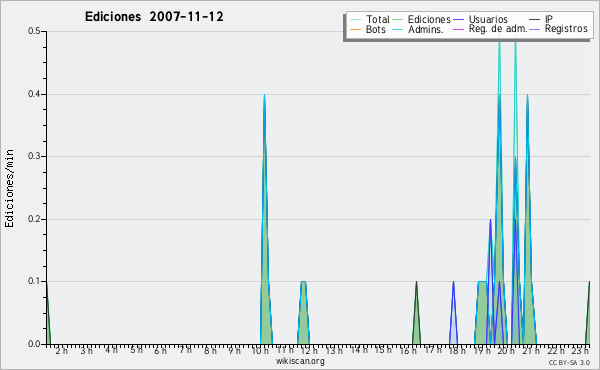Click the 16 h axis label
Image resolution: width=600 pixels, height=370 pixels.
pyautogui.click(x=408, y=350)
